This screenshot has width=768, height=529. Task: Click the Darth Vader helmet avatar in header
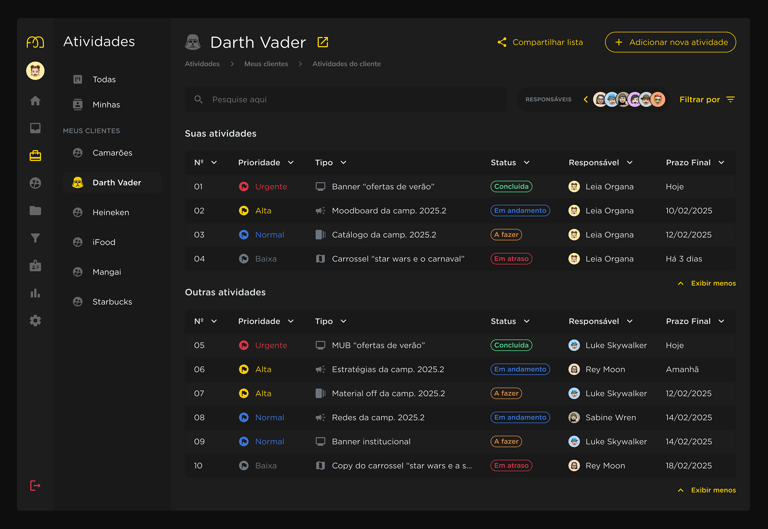click(193, 42)
